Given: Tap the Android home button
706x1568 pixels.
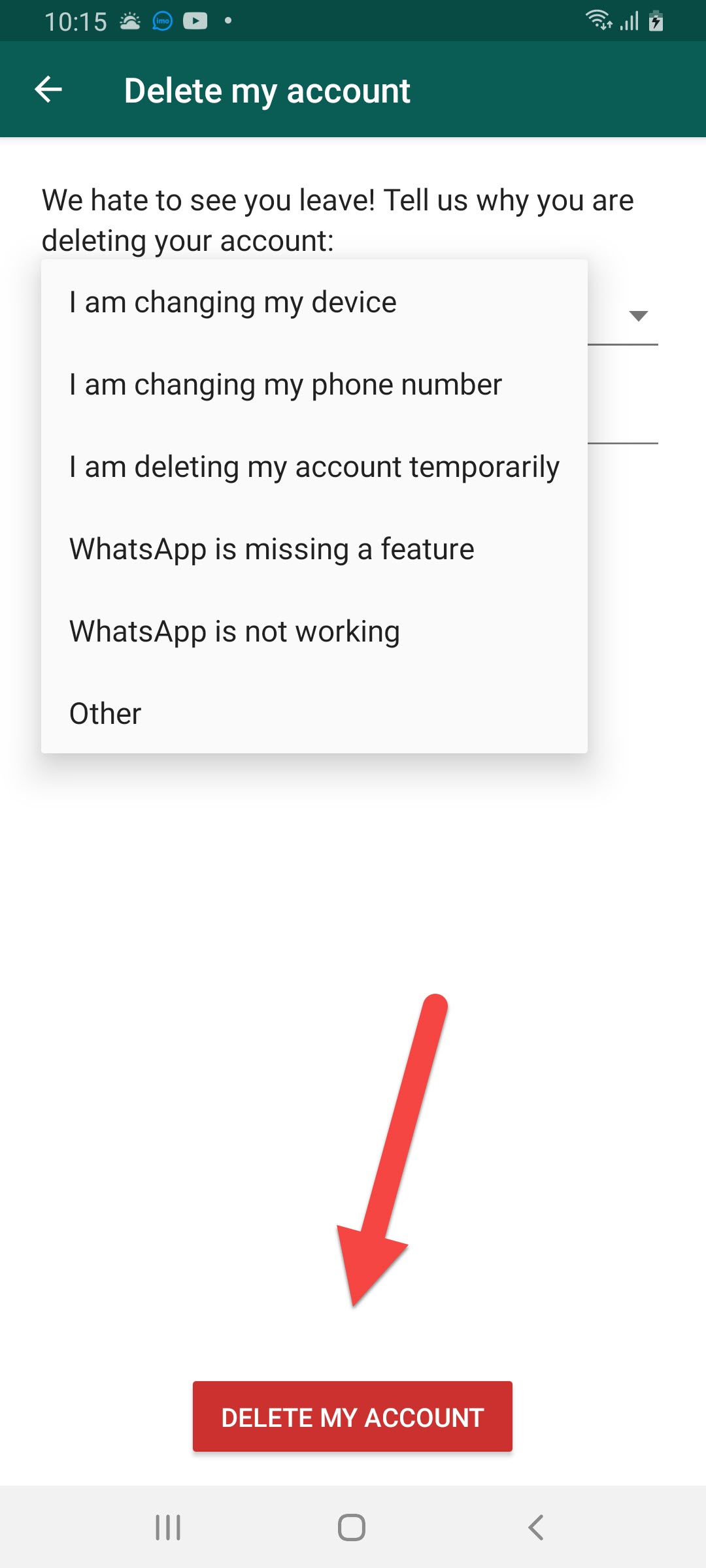Looking at the screenshot, I should tap(352, 1527).
